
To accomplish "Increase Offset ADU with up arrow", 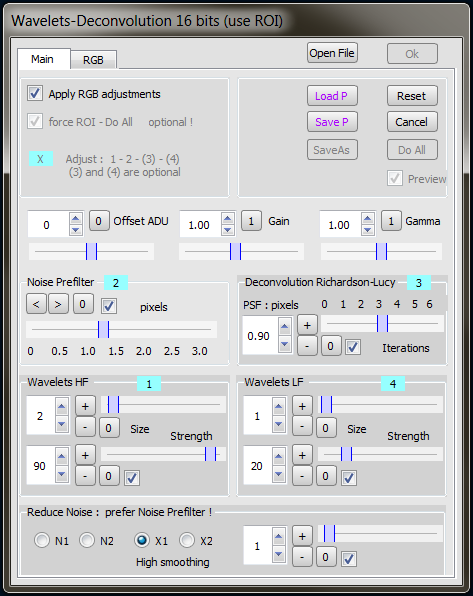I will (x=76, y=219).
